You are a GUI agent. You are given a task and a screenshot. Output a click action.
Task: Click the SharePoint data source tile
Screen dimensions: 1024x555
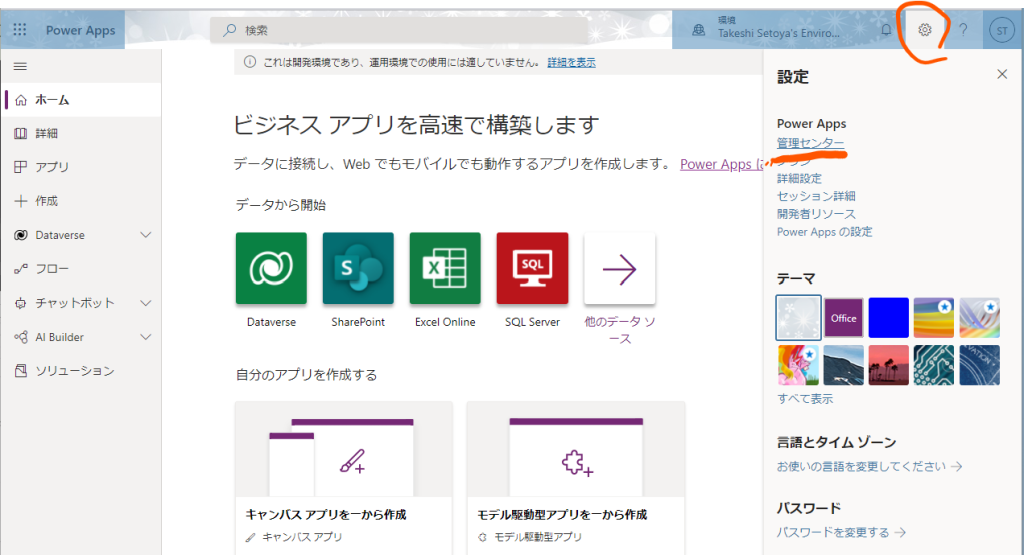coord(358,268)
